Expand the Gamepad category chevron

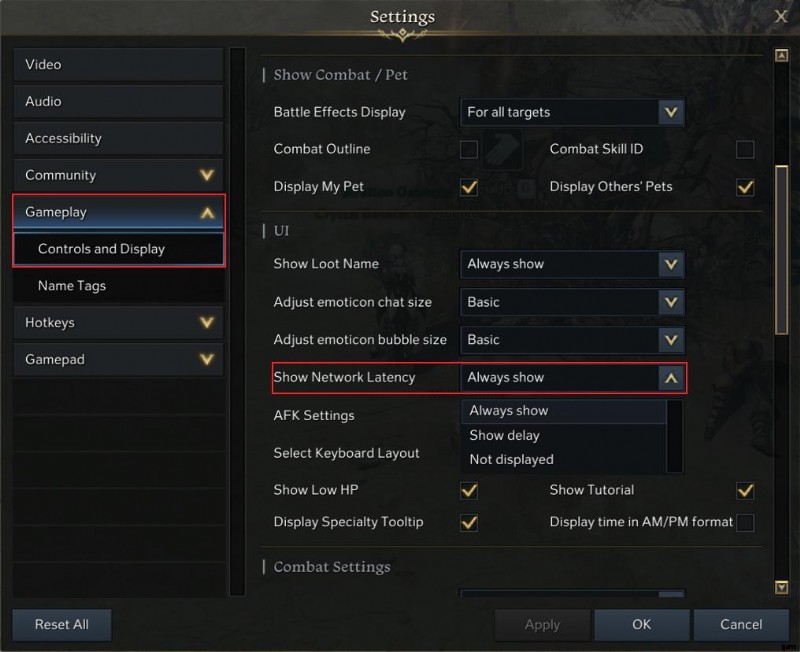click(x=207, y=360)
